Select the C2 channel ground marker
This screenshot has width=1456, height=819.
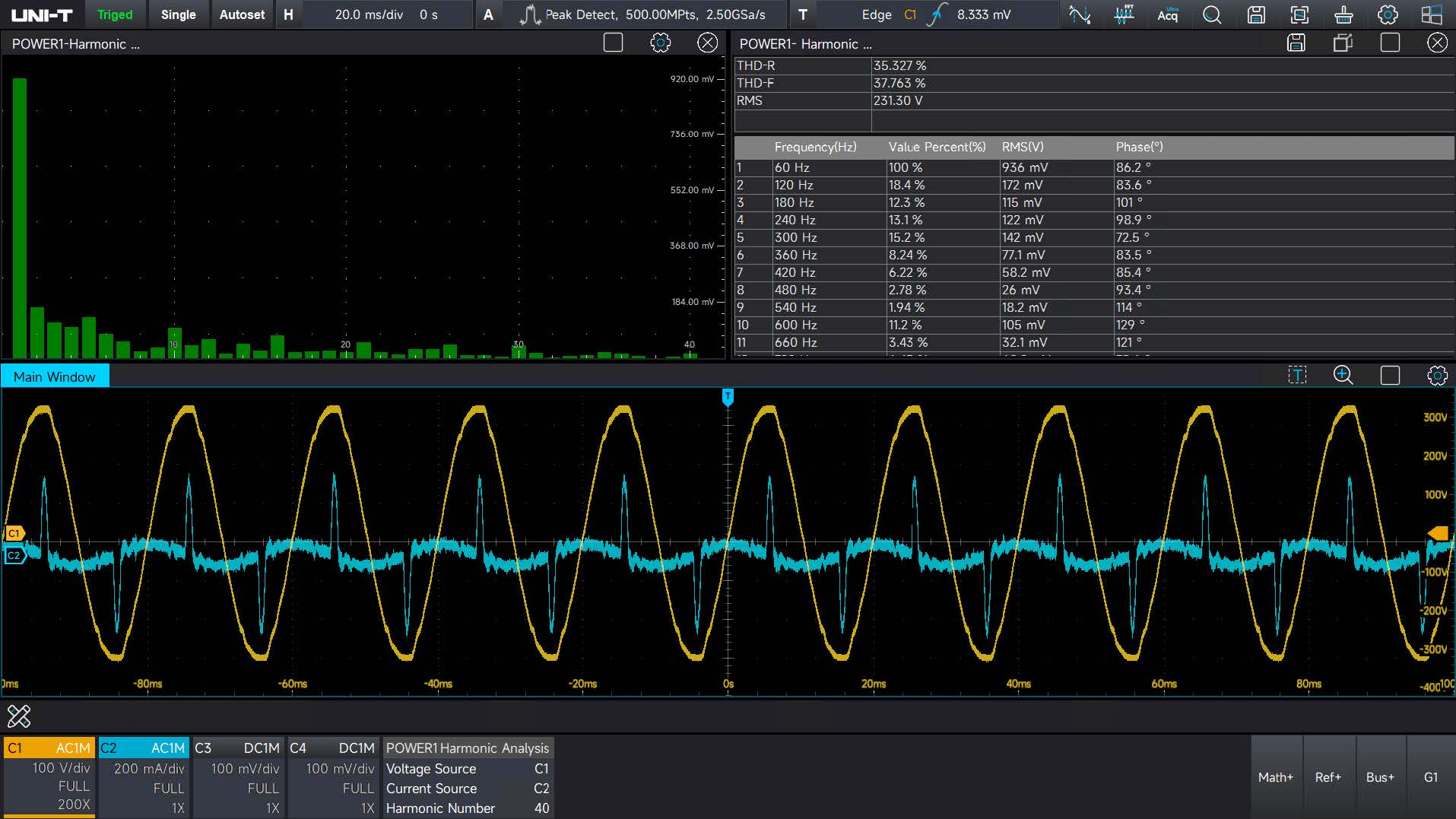(x=14, y=555)
